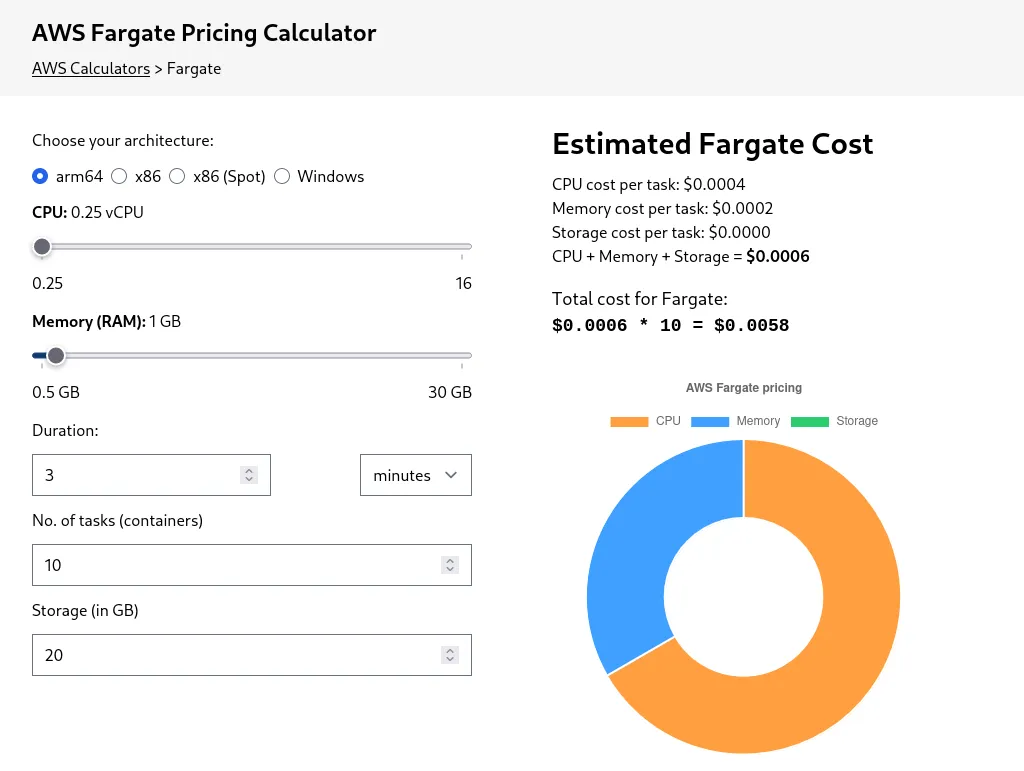The image size is (1024, 771).
Task: Click the CPU vCPU slider handle
Action: [x=42, y=247]
